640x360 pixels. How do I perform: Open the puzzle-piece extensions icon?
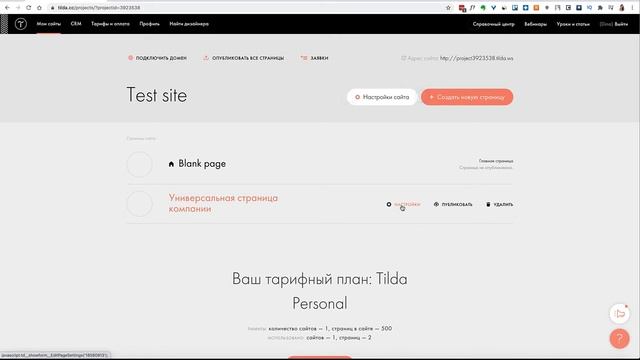[600, 7]
